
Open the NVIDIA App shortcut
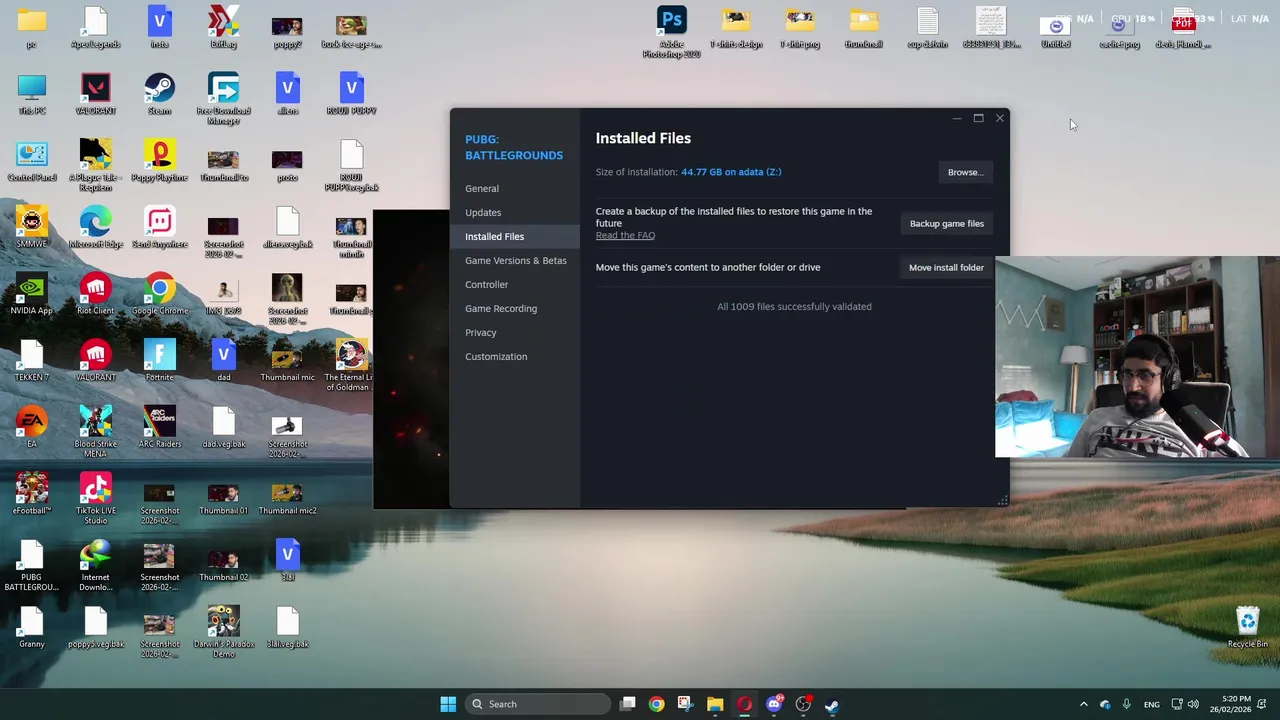tap(31, 295)
